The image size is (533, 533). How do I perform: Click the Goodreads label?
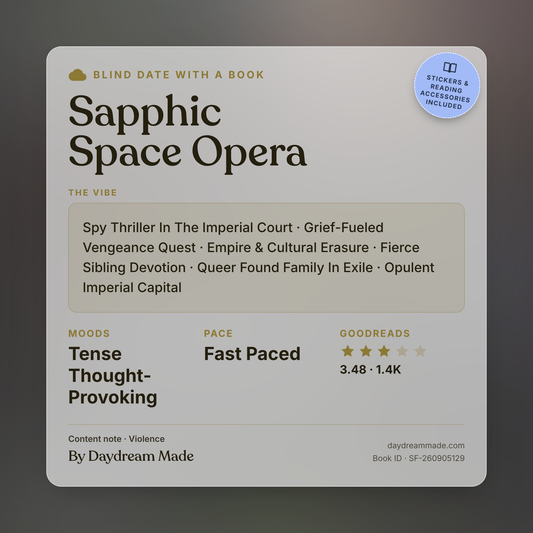pos(375,333)
